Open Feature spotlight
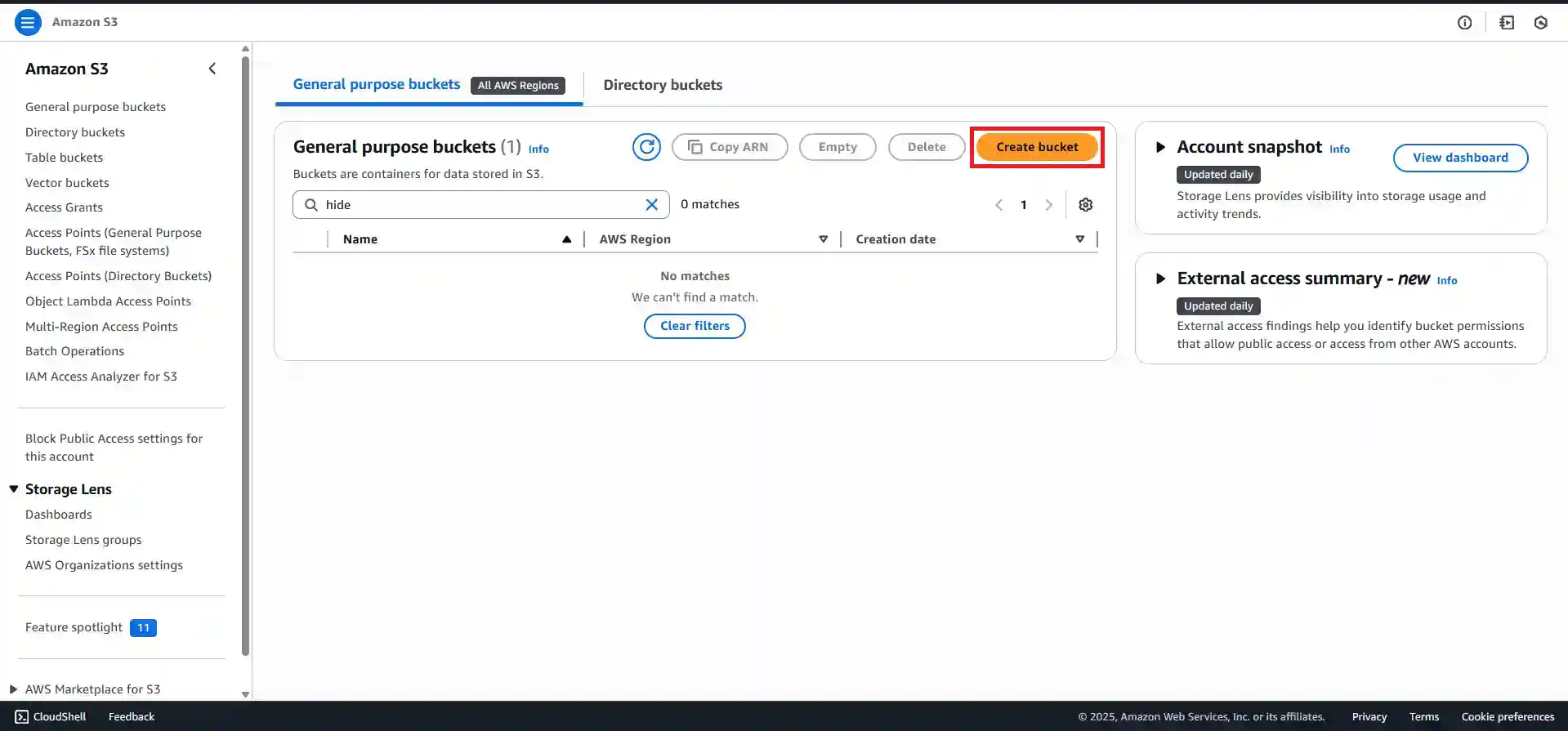Screen dimensions: 1568x731 pos(74,627)
